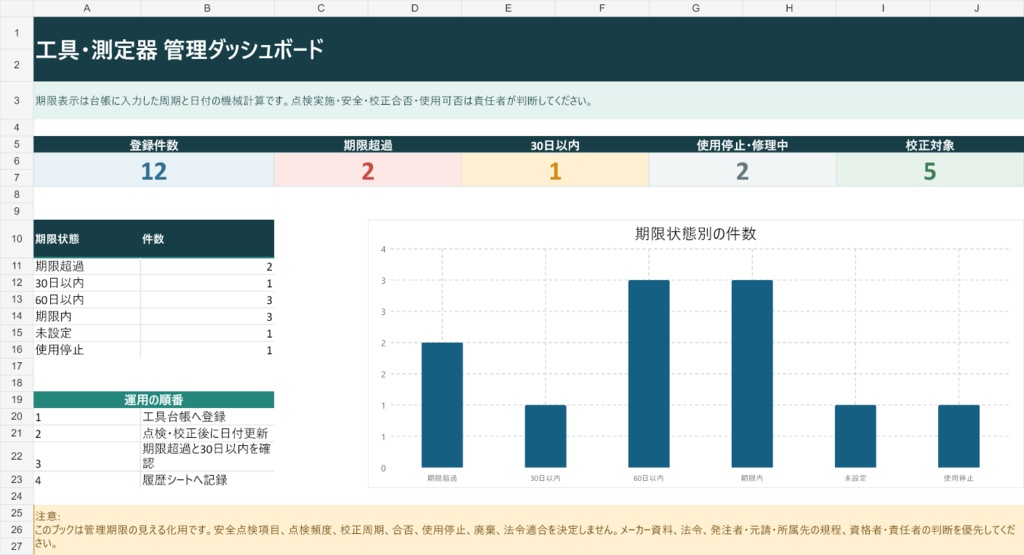Click the 期限内 cell in row 14
Image resolution: width=1024 pixels, height=555 pixels.
[87, 316]
